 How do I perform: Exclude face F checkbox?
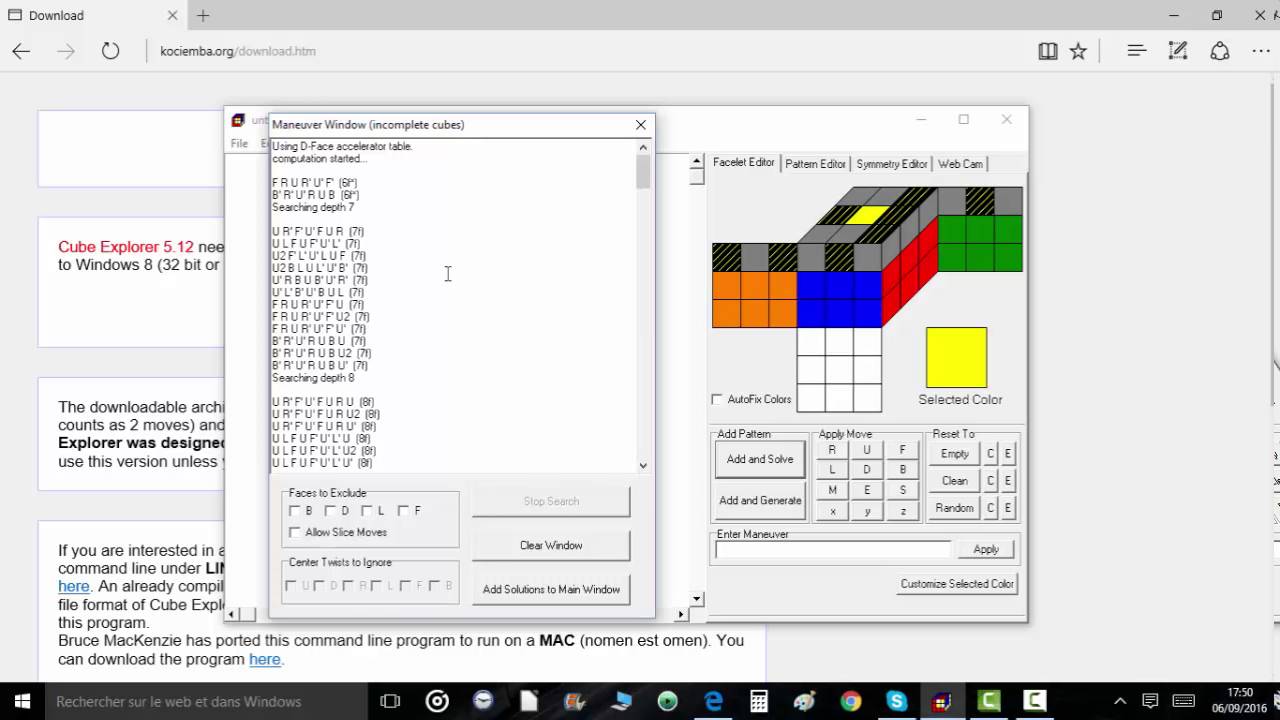403,511
